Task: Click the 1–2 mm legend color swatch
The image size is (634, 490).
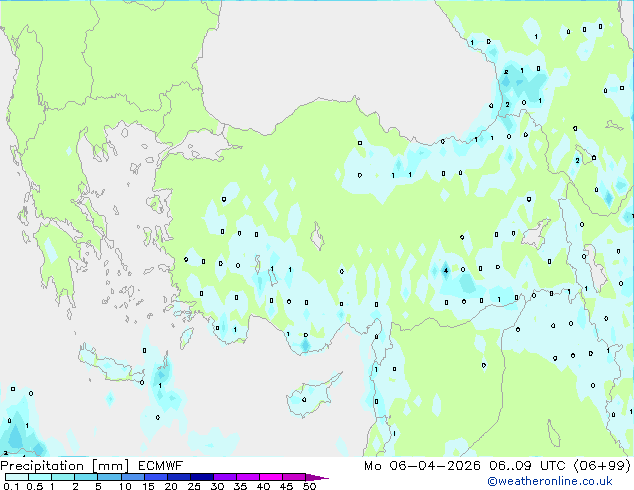Action: 63,477
